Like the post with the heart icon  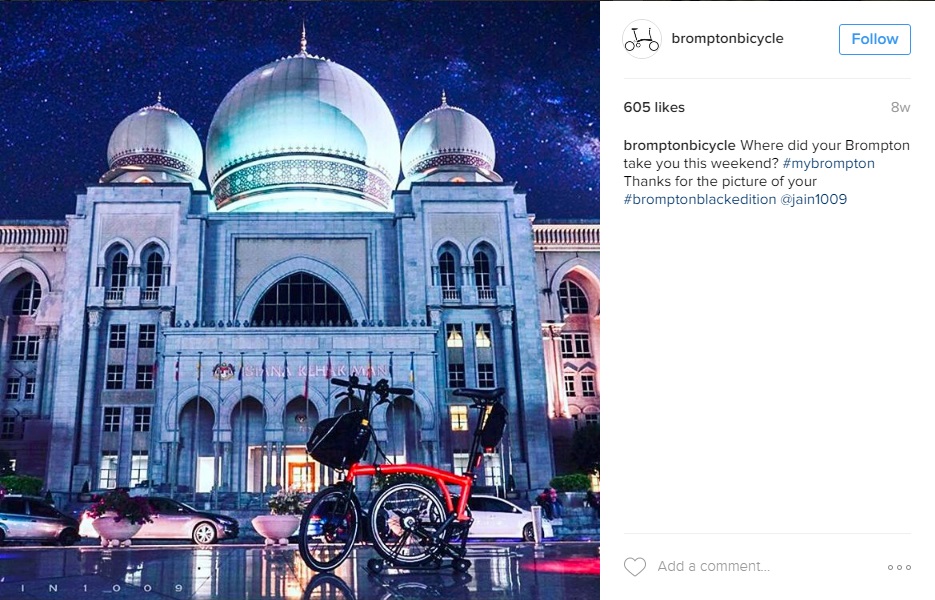pos(634,567)
